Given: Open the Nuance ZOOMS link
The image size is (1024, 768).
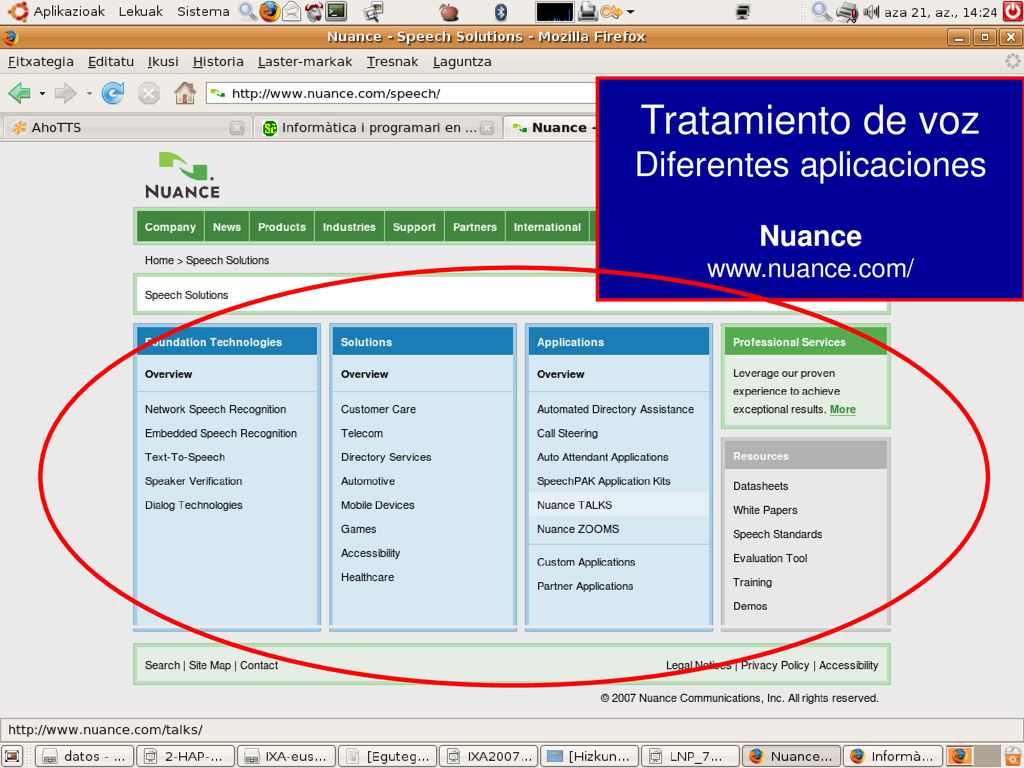Looking at the screenshot, I should click(x=578, y=529).
